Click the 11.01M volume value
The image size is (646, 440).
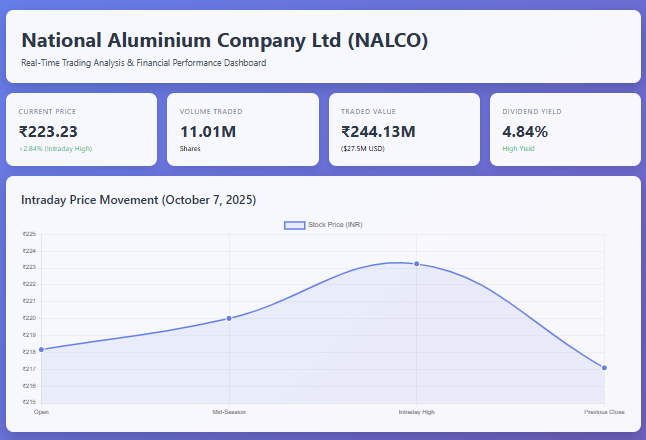[x=208, y=132]
